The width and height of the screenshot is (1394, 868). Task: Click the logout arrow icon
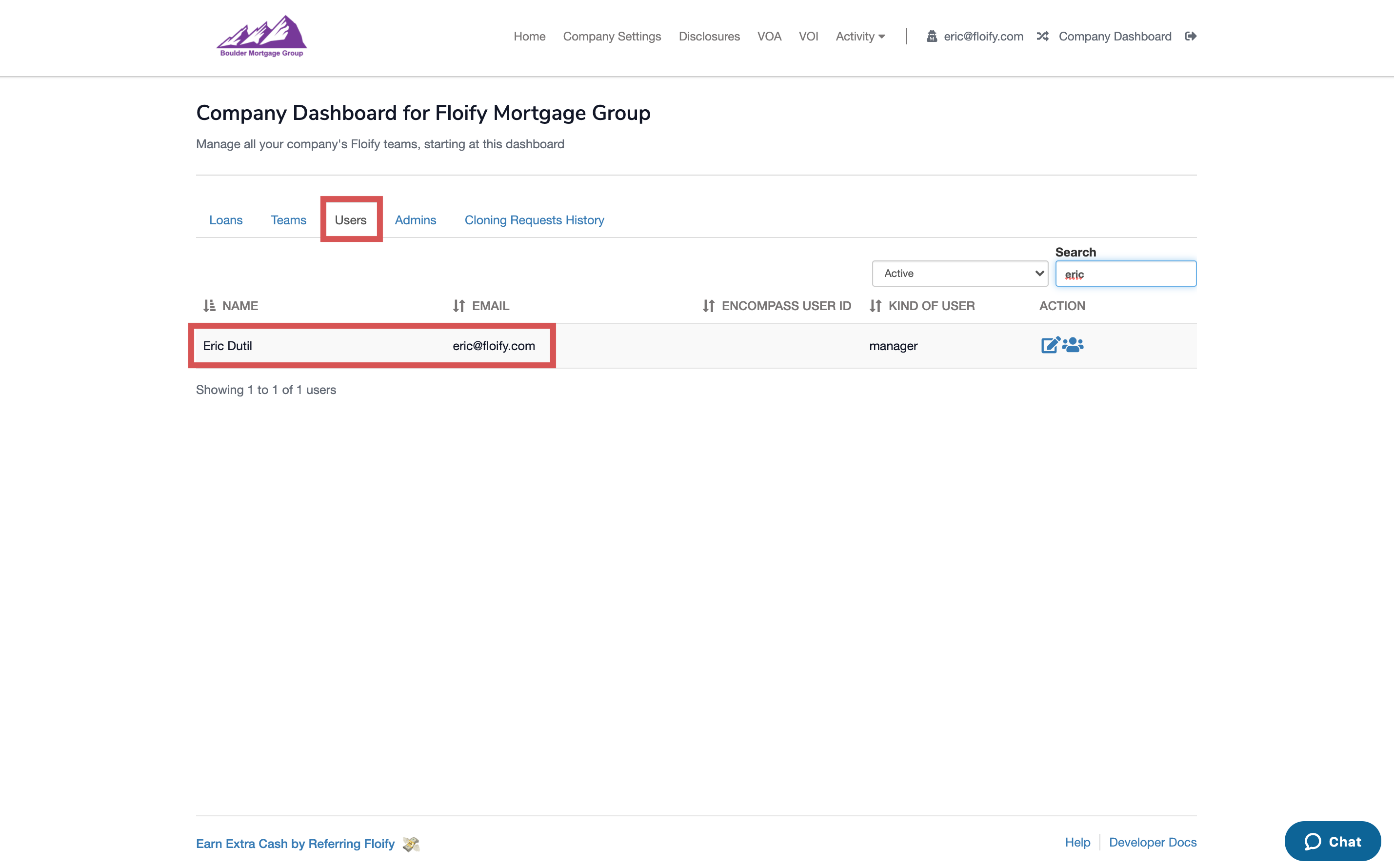1190,36
